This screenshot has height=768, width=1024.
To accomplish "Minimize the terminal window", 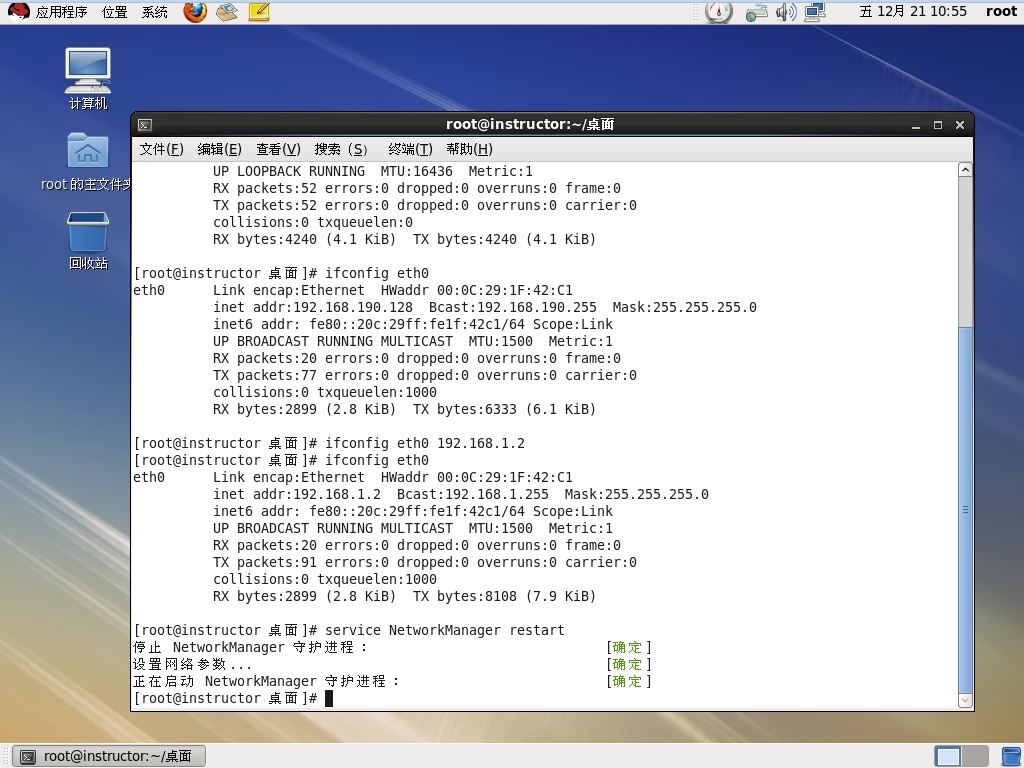I will (x=916, y=125).
